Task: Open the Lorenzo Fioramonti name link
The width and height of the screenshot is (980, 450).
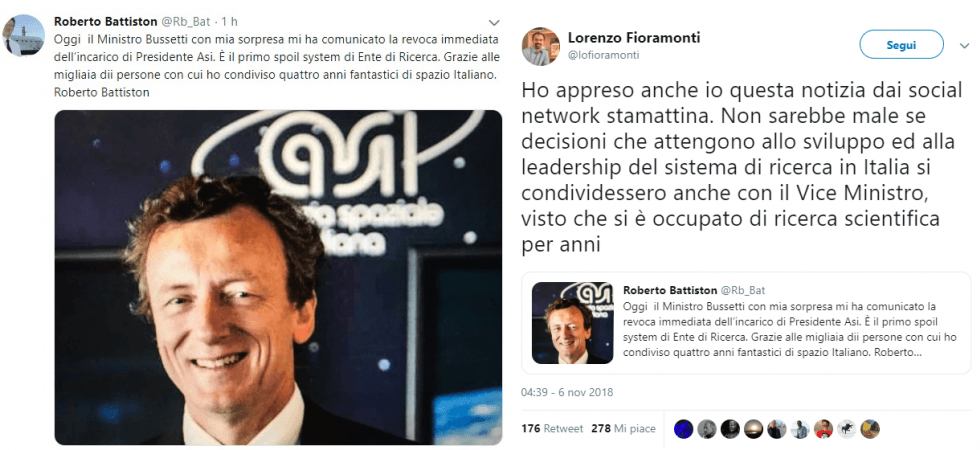Action: click(x=634, y=38)
